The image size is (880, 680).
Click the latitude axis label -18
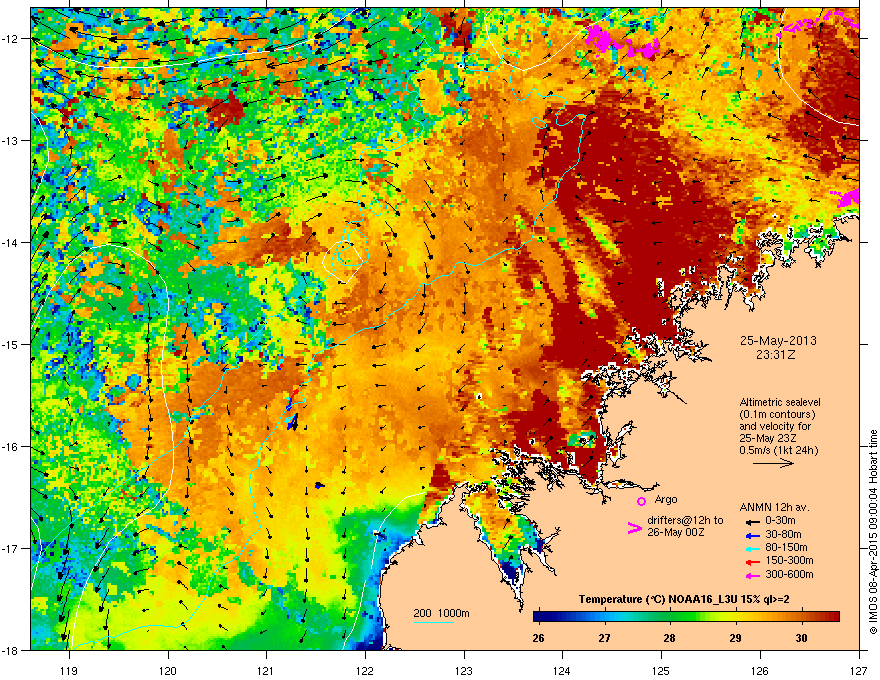[10, 650]
